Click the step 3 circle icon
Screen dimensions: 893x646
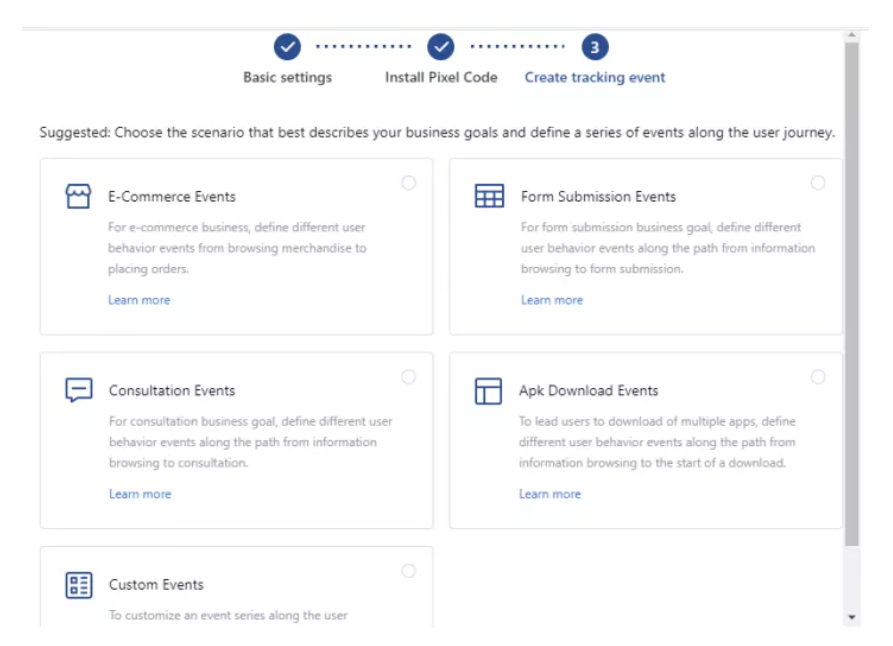(595, 47)
